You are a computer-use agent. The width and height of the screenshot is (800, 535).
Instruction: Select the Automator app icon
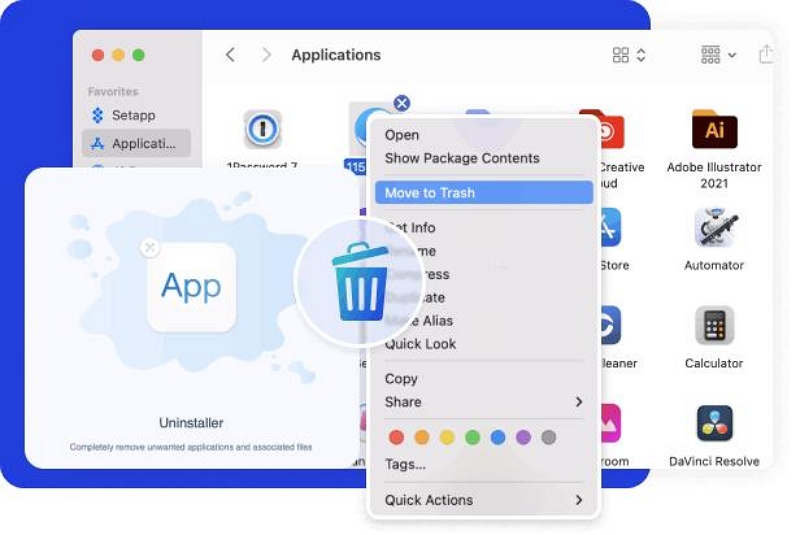714,227
